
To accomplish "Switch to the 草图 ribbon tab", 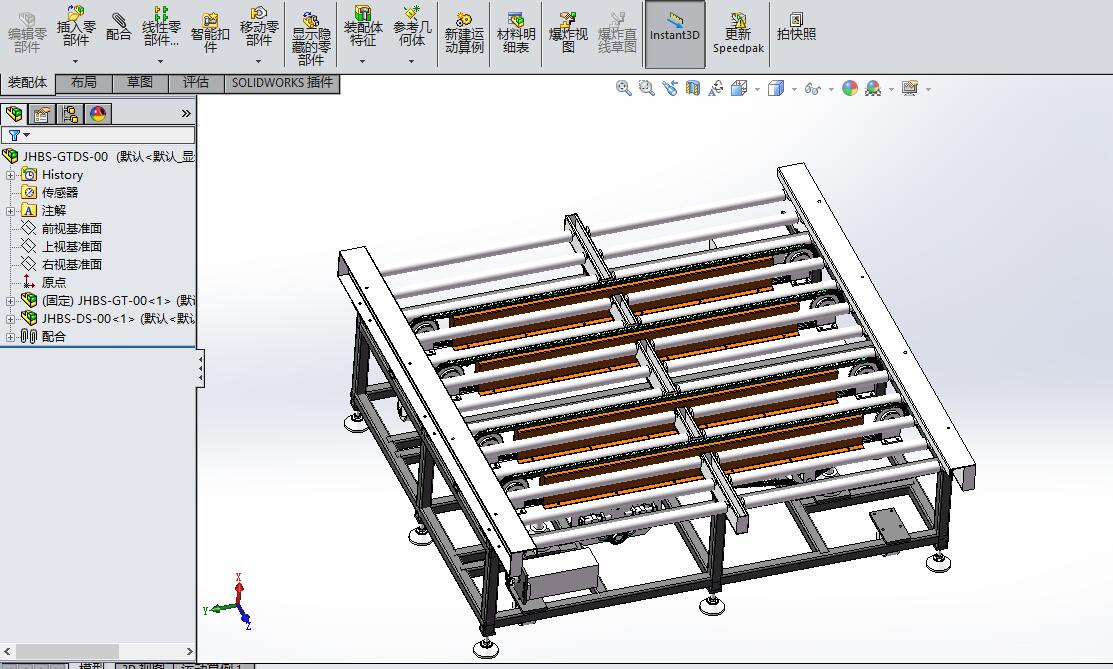I will [x=140, y=83].
